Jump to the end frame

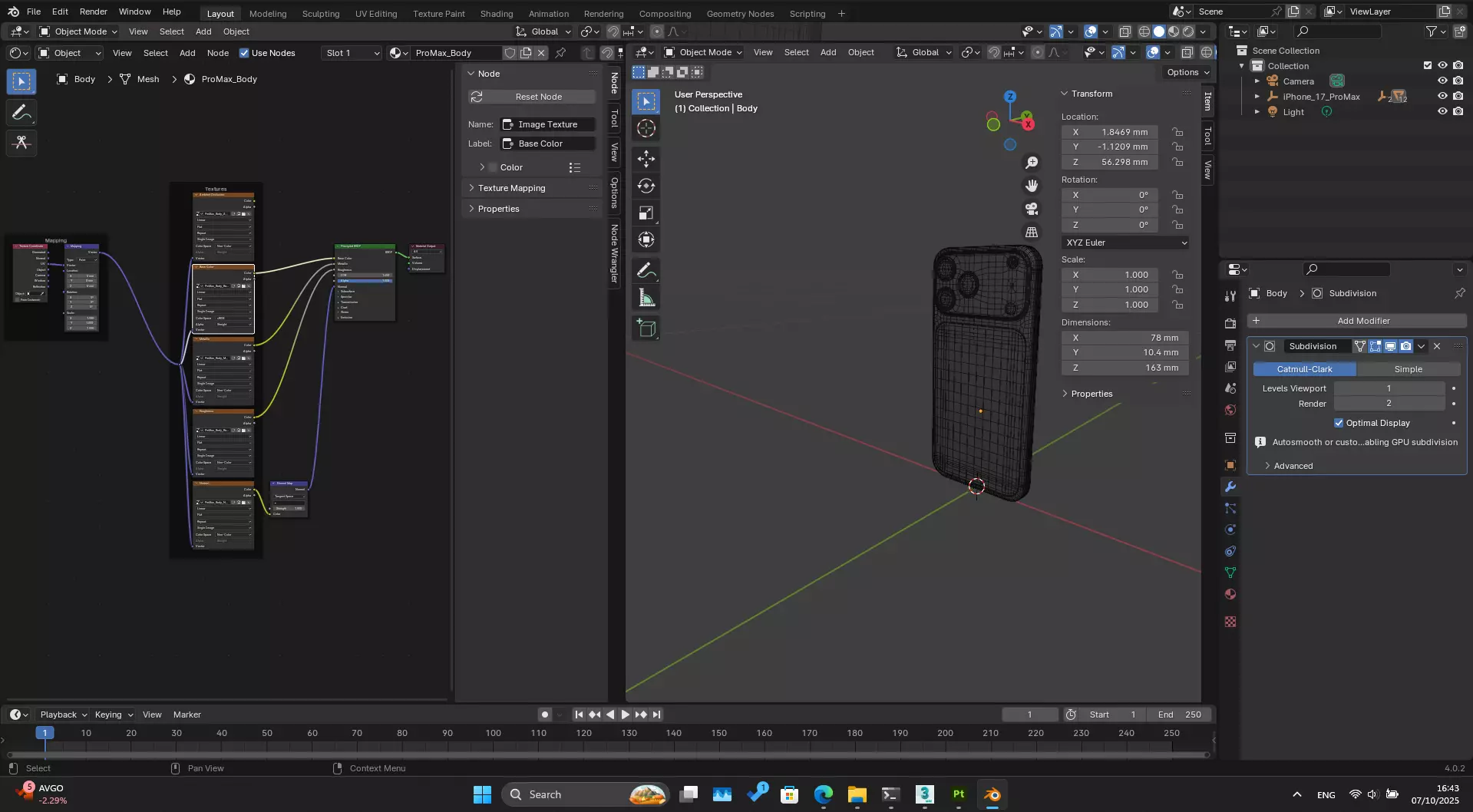click(x=656, y=715)
